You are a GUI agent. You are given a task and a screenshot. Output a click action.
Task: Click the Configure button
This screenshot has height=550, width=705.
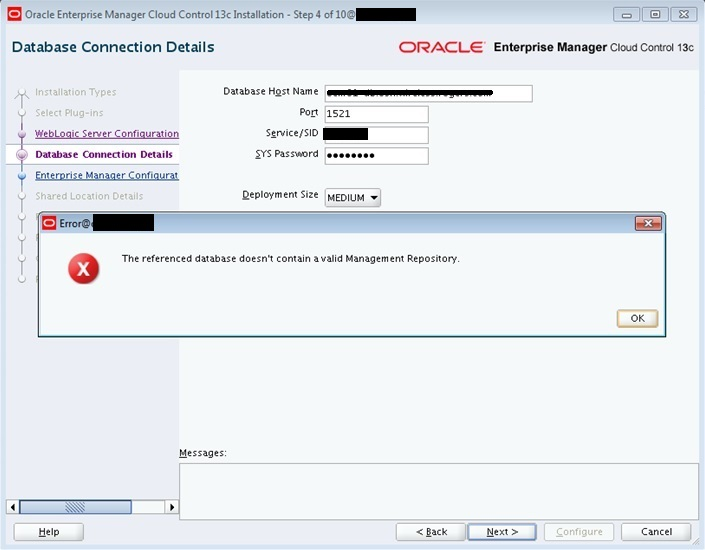pos(579,532)
